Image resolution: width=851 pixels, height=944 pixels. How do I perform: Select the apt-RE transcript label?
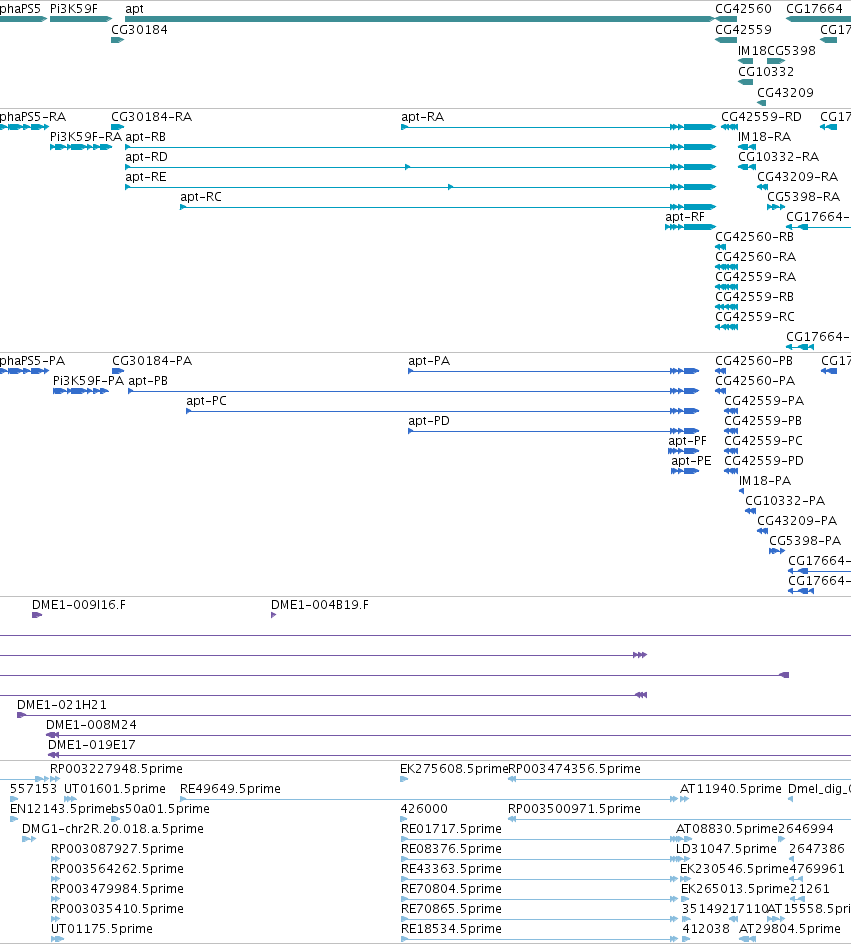pyautogui.click(x=146, y=176)
